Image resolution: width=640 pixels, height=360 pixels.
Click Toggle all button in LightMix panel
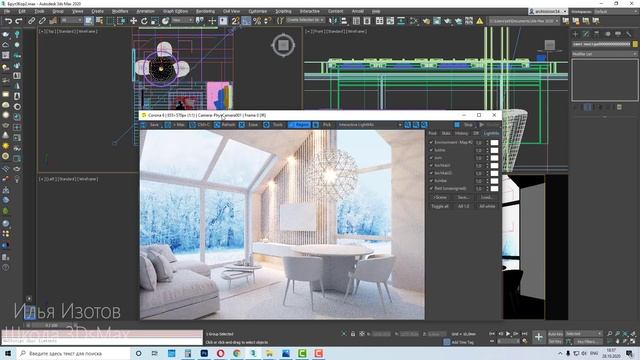[440, 207]
